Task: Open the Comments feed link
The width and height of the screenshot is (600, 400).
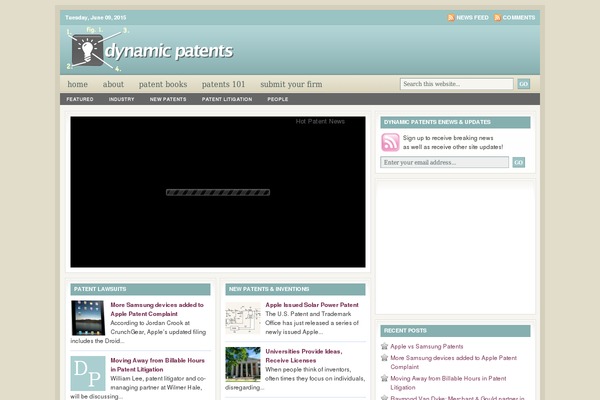Action: point(518,18)
